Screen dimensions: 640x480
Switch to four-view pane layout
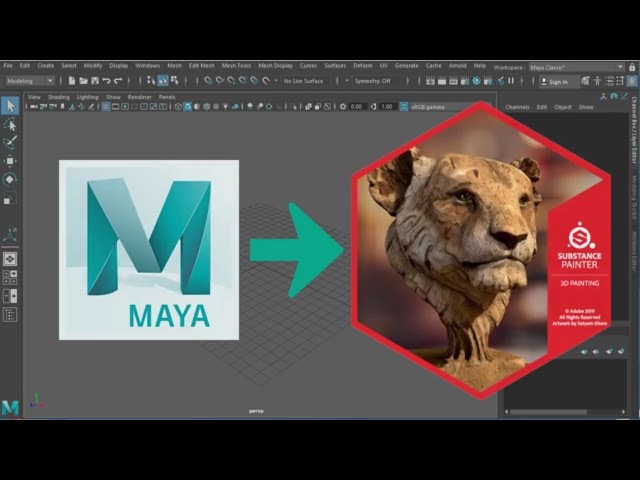click(10, 277)
